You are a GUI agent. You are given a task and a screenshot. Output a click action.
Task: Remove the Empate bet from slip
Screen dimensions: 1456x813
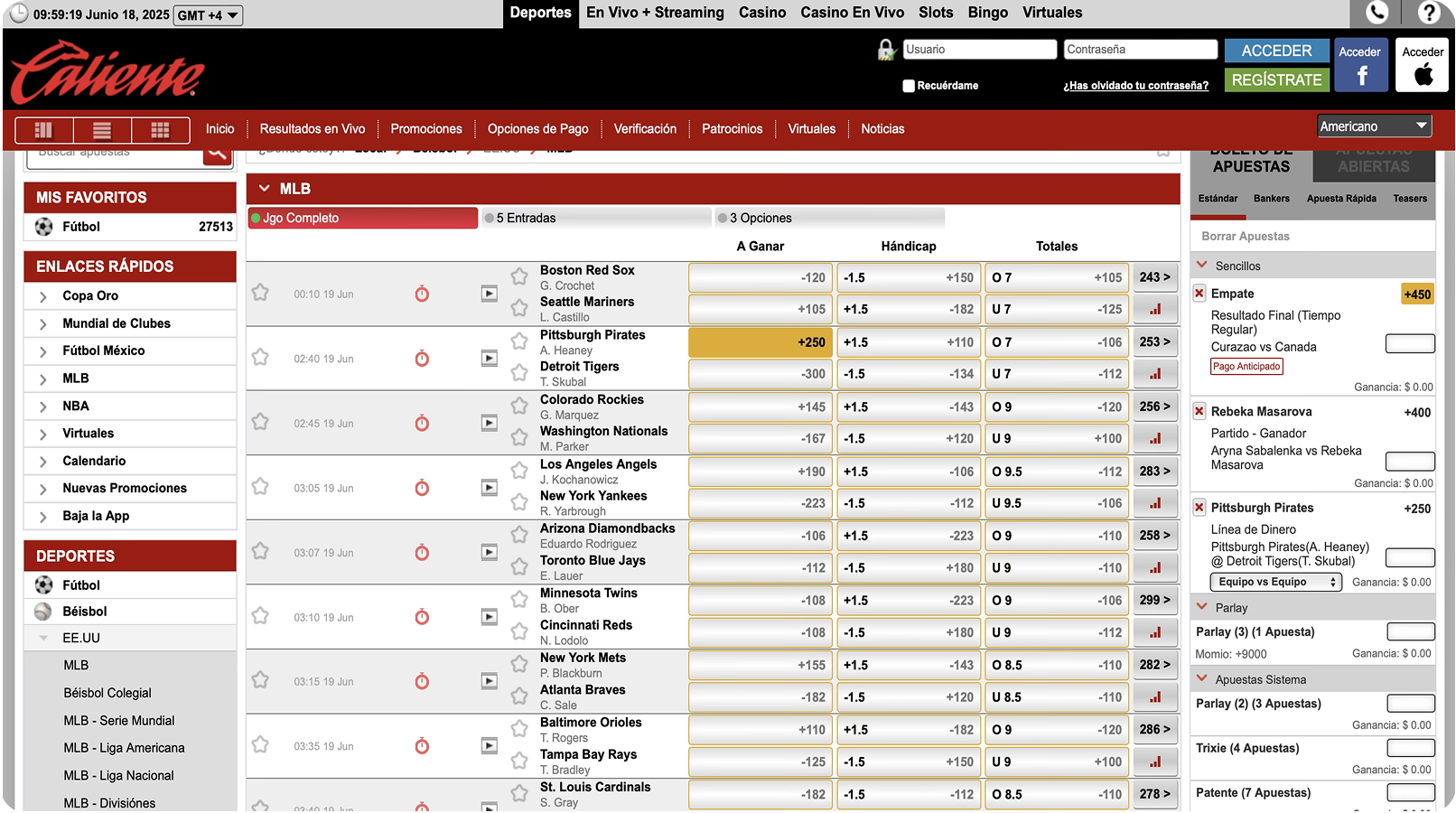tap(1199, 294)
